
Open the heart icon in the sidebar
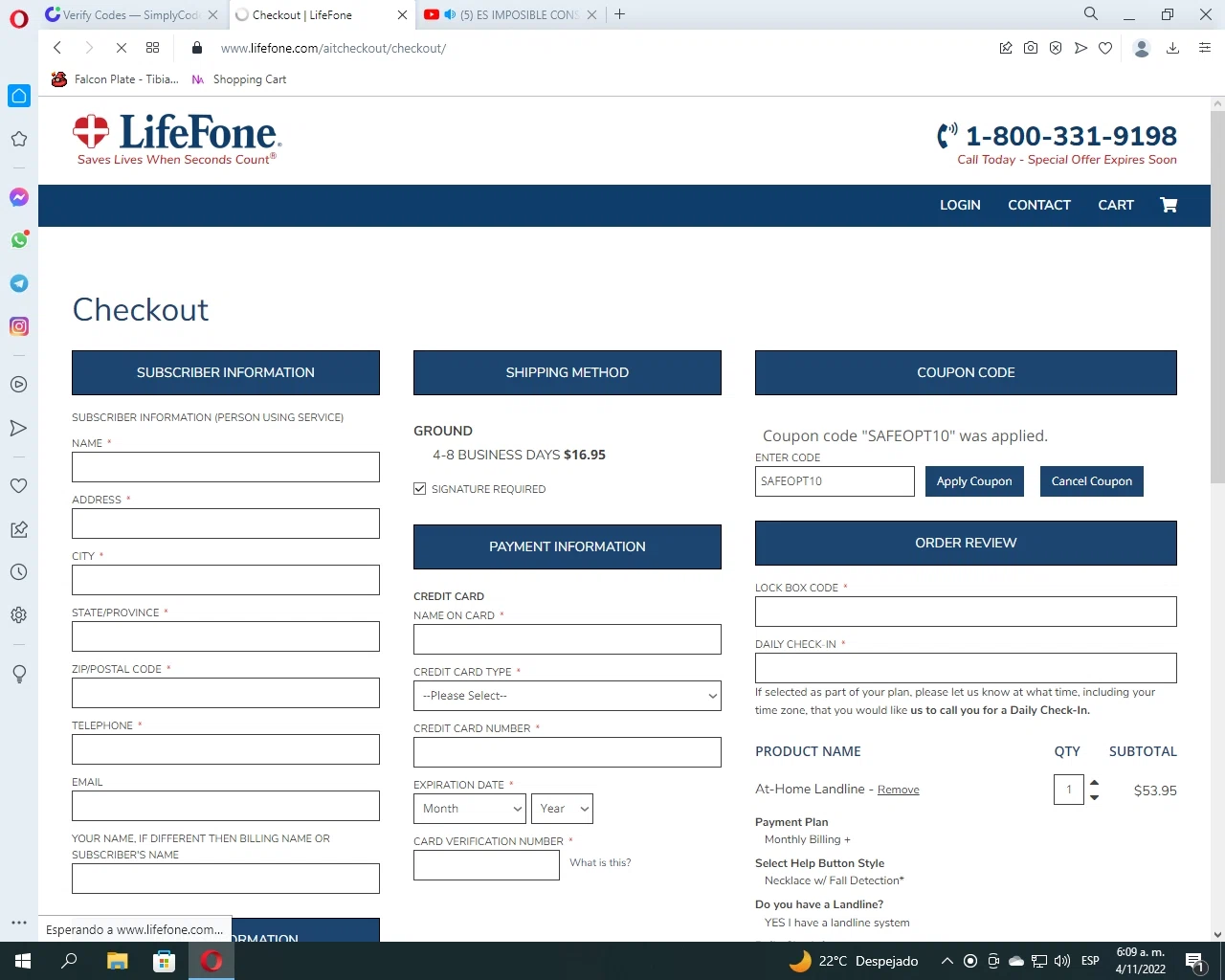19,486
